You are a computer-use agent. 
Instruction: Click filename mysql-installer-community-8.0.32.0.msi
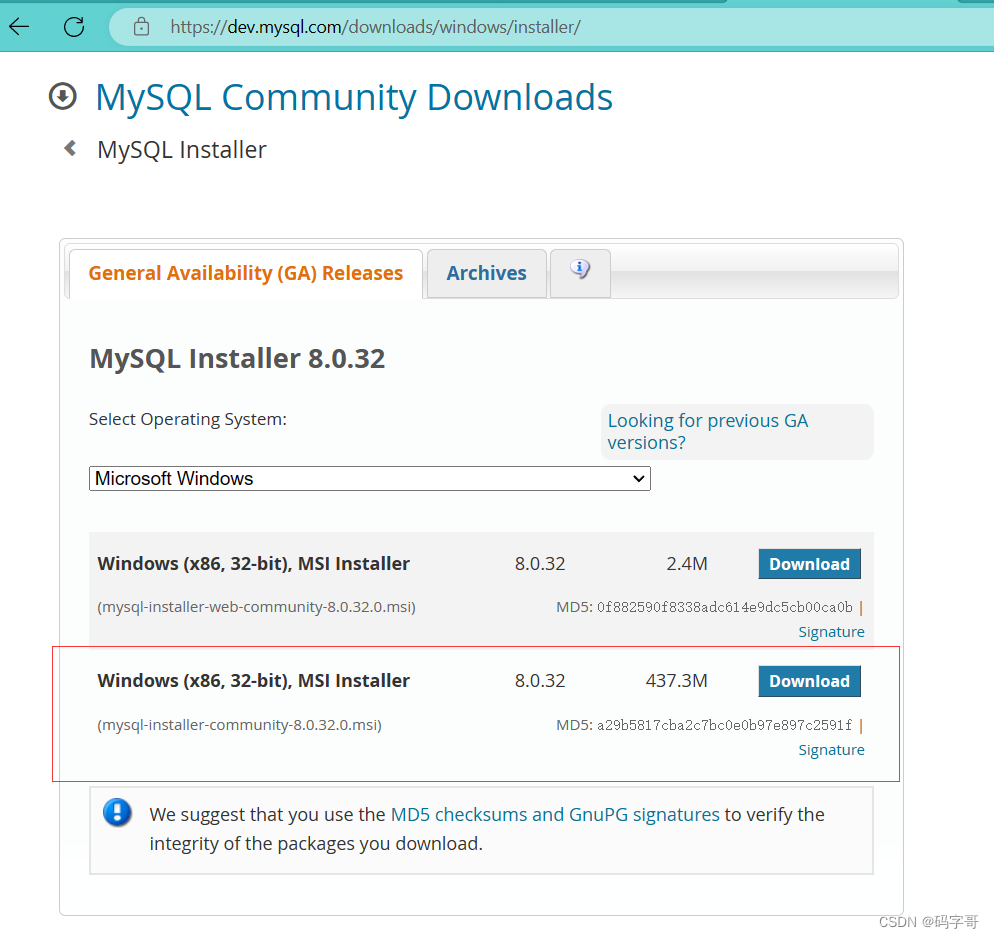click(240, 725)
